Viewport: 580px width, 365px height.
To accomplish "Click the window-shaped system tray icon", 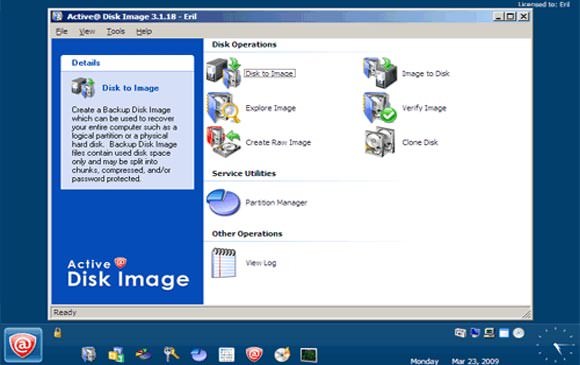I will [x=504, y=333].
